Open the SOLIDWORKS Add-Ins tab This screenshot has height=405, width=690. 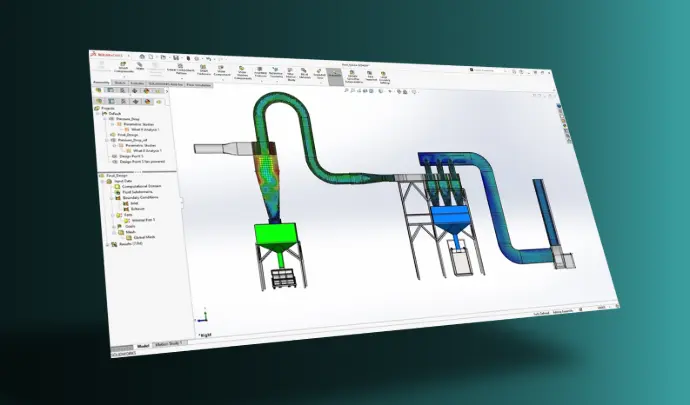click(165, 84)
